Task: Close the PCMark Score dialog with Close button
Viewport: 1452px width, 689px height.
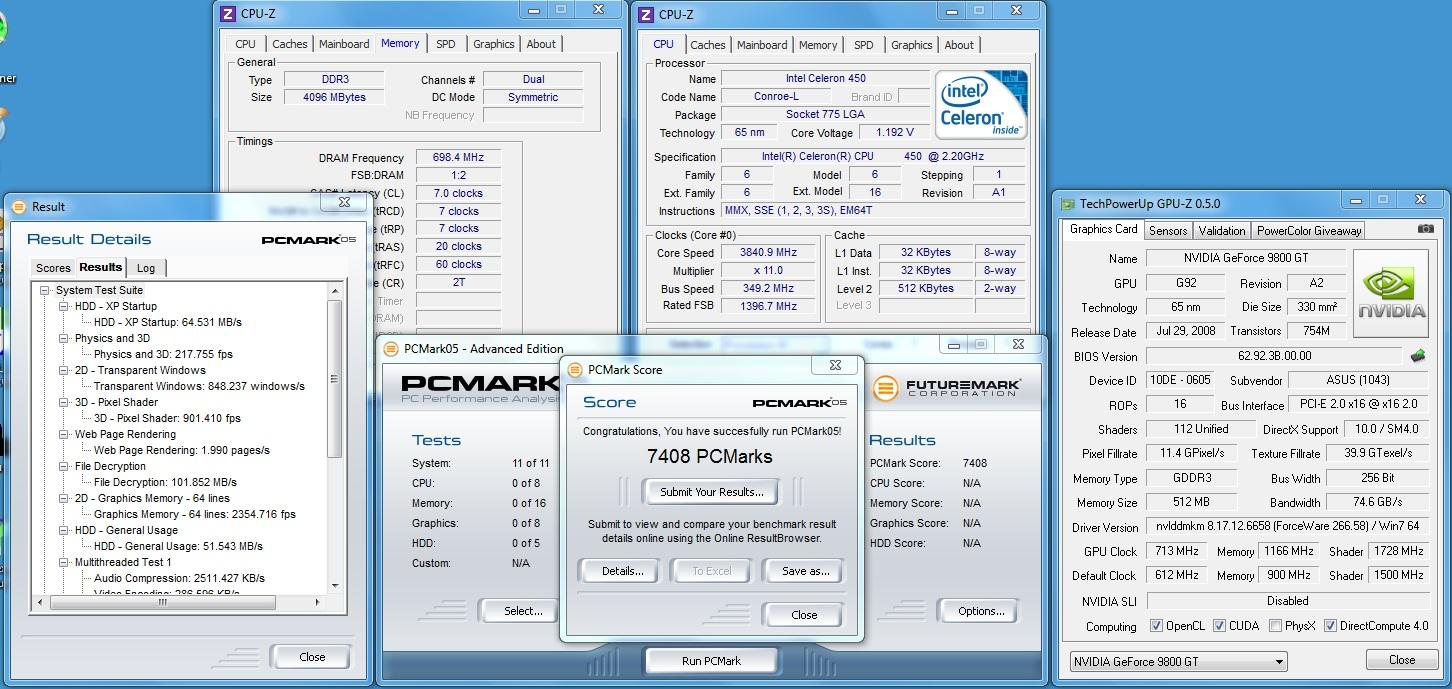Action: [x=804, y=615]
